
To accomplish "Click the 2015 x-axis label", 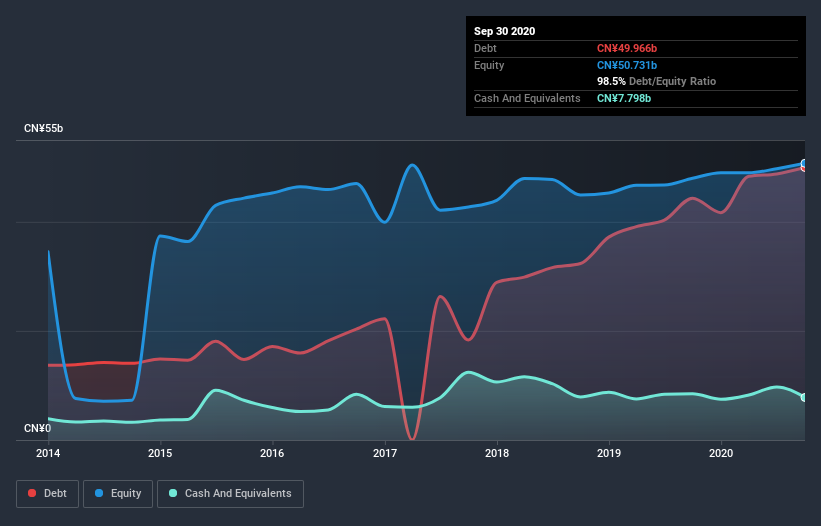I will 160,453.
